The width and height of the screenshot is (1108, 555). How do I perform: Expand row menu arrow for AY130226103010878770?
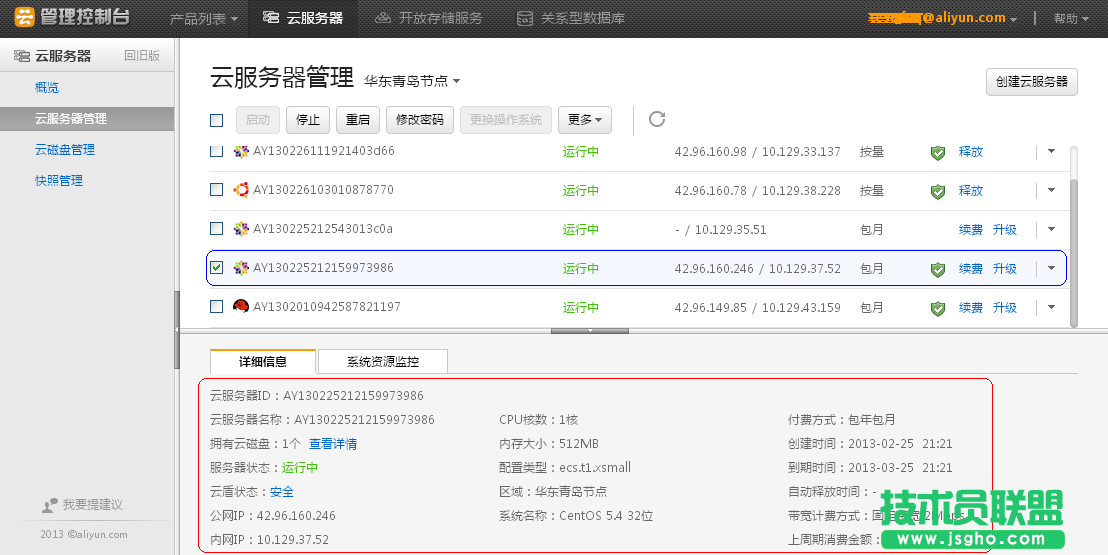pos(1051,190)
